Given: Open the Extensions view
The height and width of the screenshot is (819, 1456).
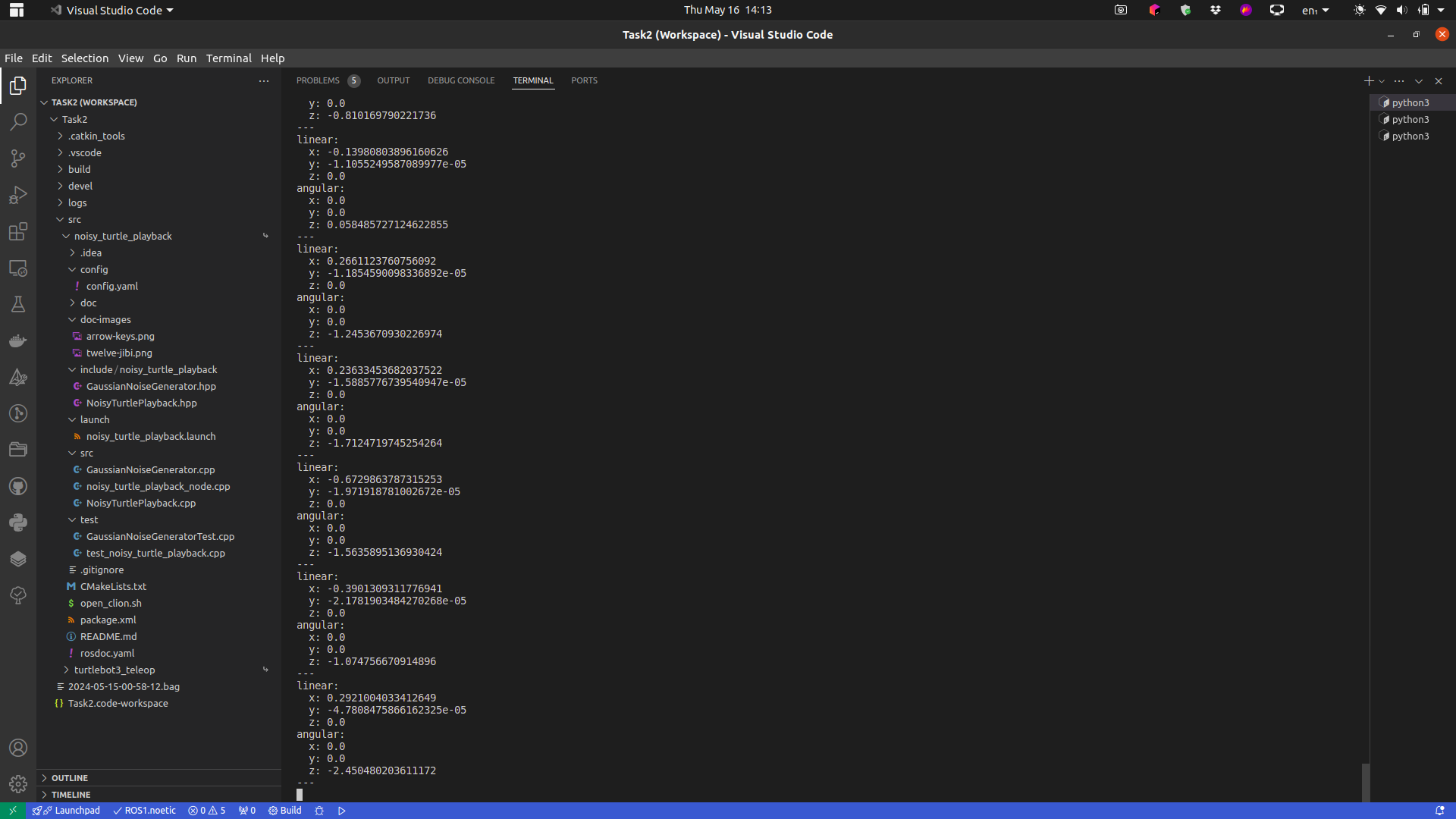Looking at the screenshot, I should (18, 231).
